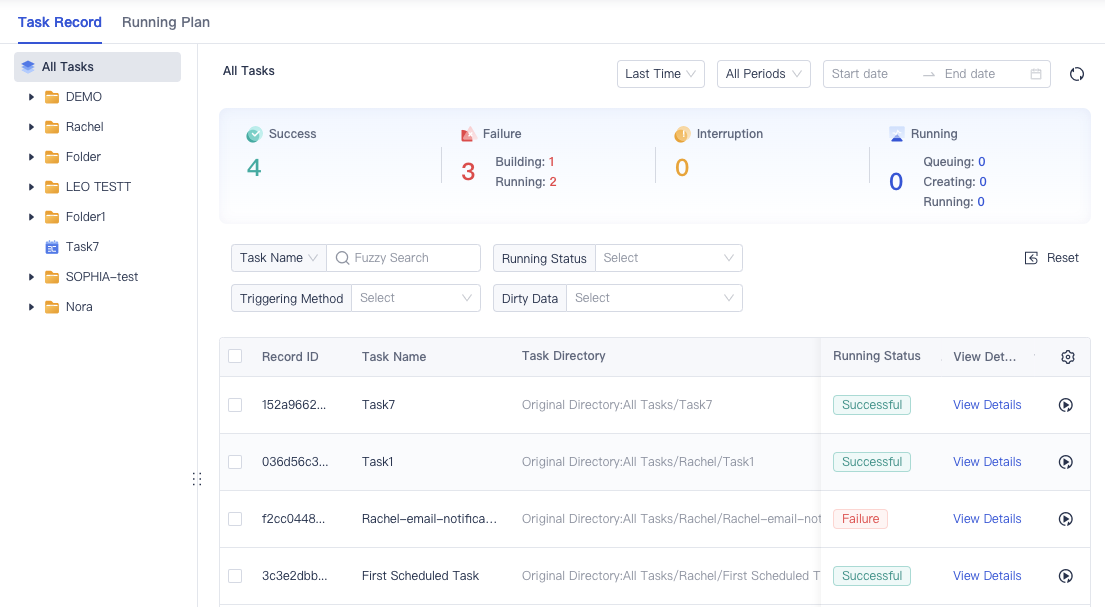Click the refresh icon beside the date range
The height and width of the screenshot is (607, 1105).
coord(1077,74)
